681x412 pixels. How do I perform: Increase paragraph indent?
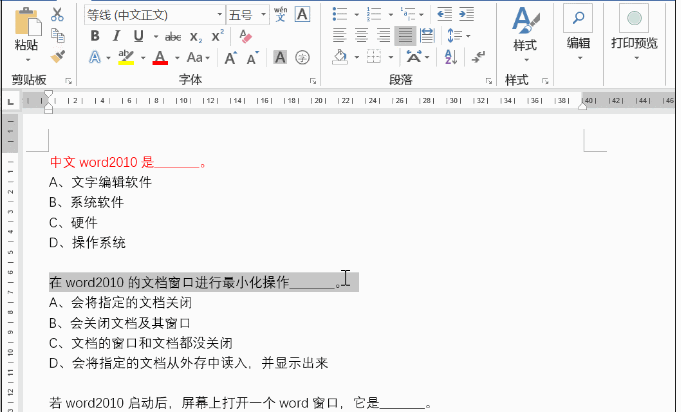466,14
